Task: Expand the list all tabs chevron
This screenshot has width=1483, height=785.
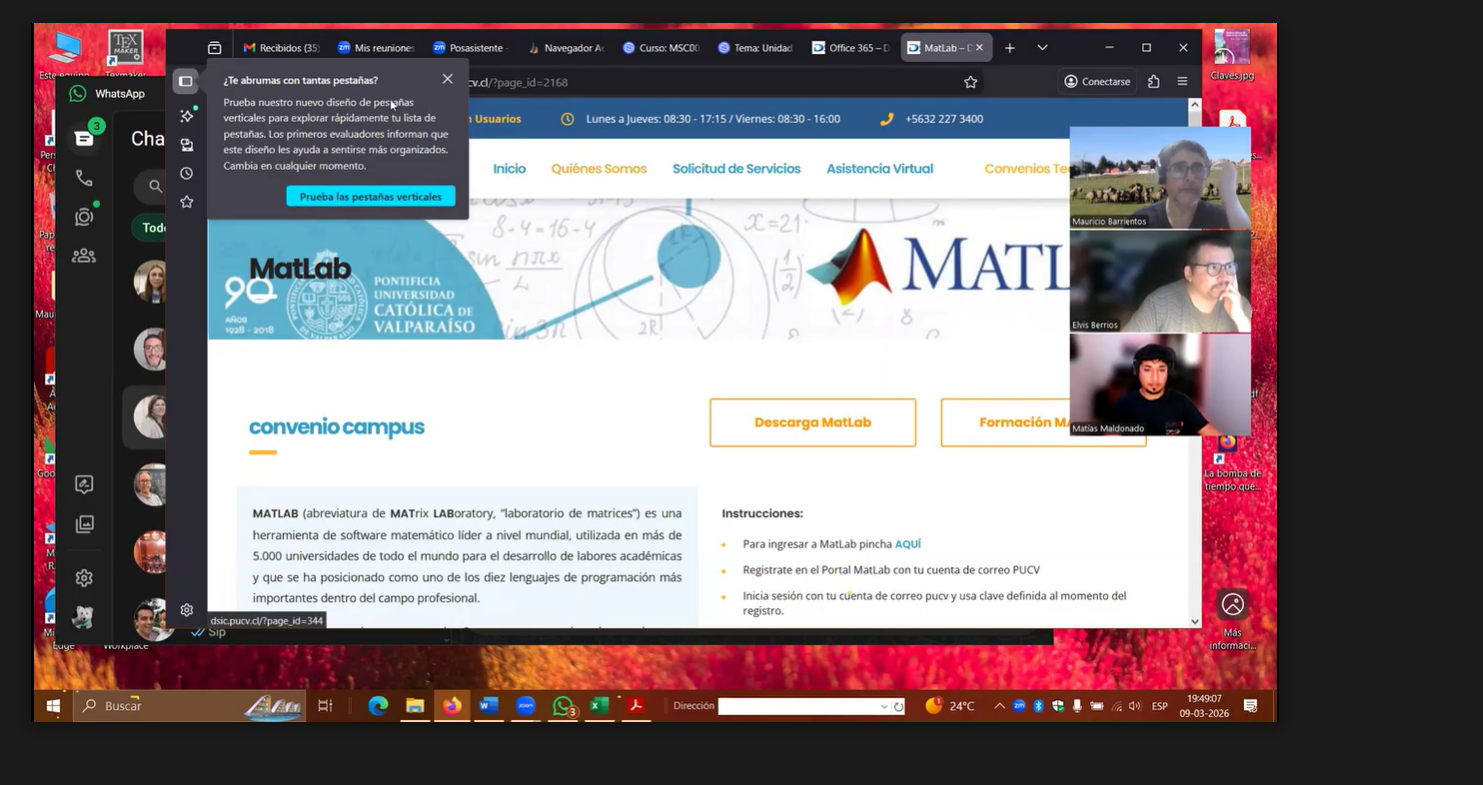Action: (x=1042, y=48)
